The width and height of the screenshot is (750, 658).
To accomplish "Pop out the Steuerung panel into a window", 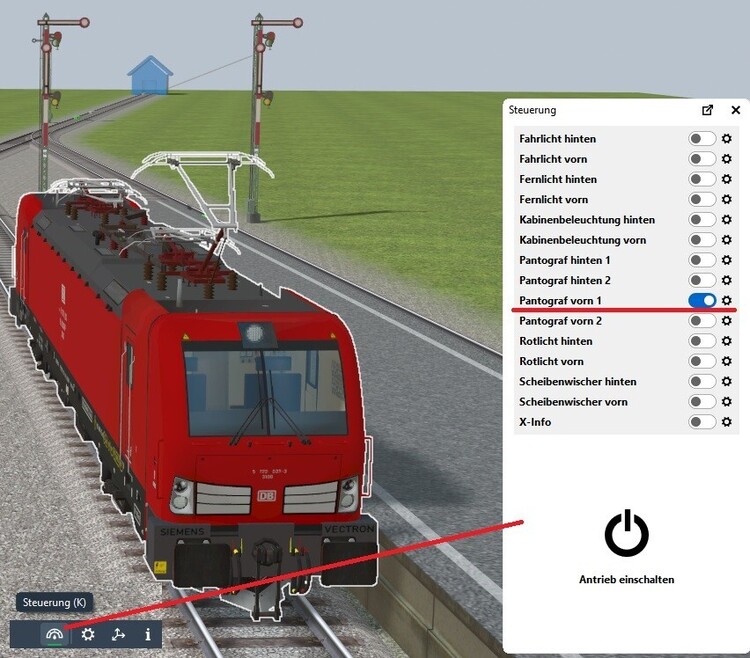I will point(707,110).
